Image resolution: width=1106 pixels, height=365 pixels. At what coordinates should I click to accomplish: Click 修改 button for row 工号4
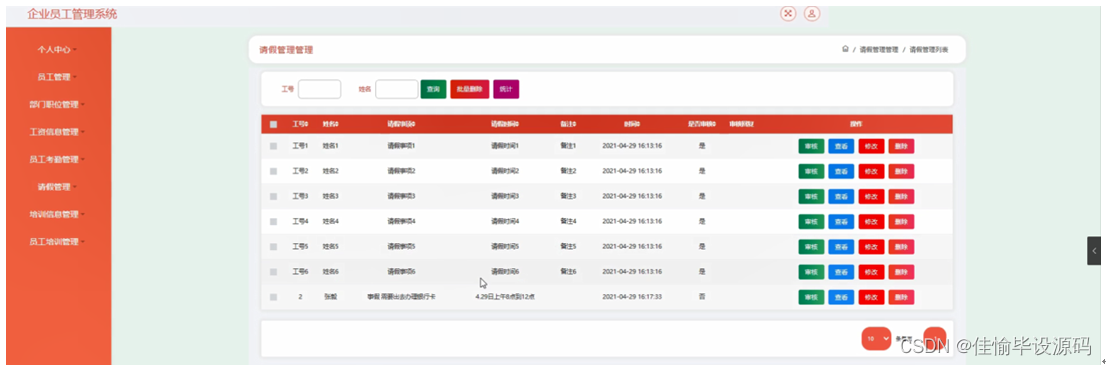coord(871,222)
